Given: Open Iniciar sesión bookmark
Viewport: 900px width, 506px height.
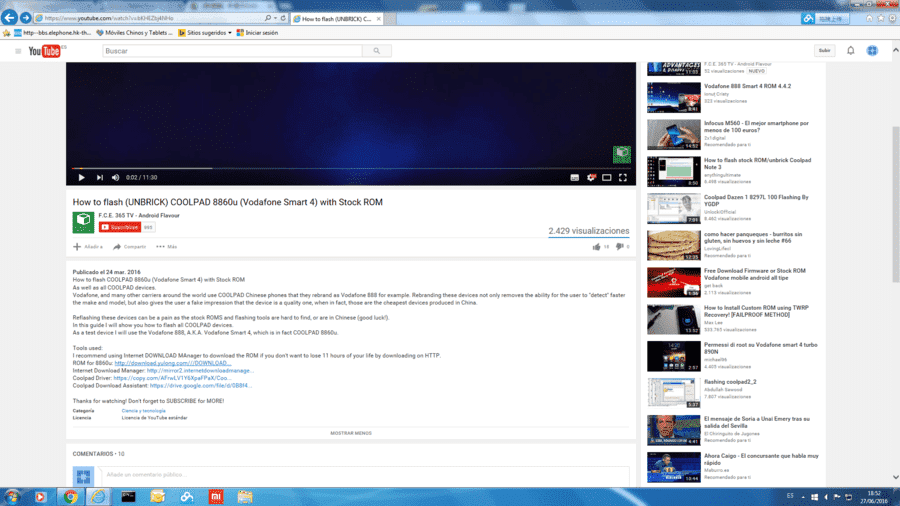Looking at the screenshot, I should tap(257, 33).
